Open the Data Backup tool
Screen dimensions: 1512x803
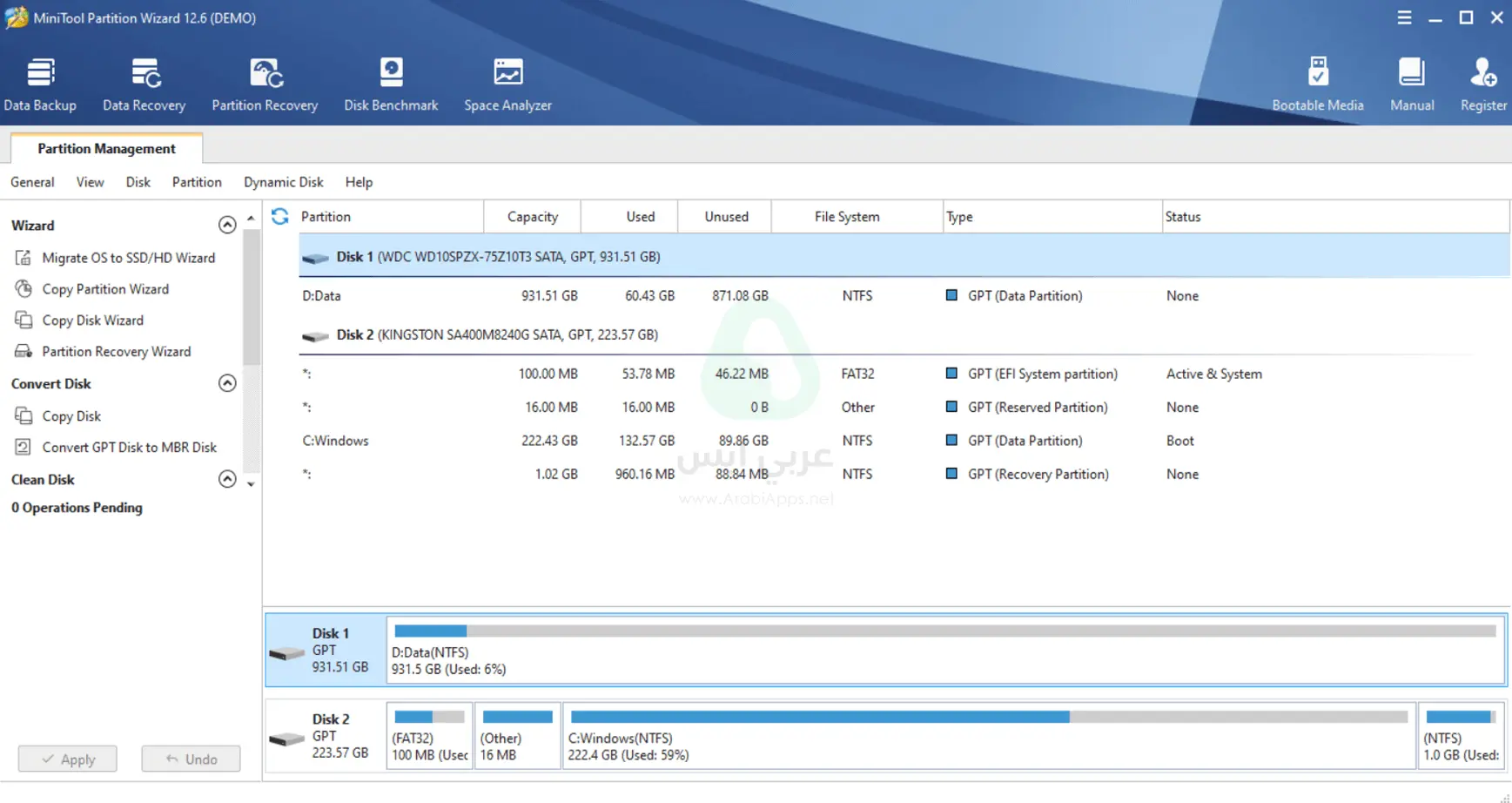[x=40, y=84]
